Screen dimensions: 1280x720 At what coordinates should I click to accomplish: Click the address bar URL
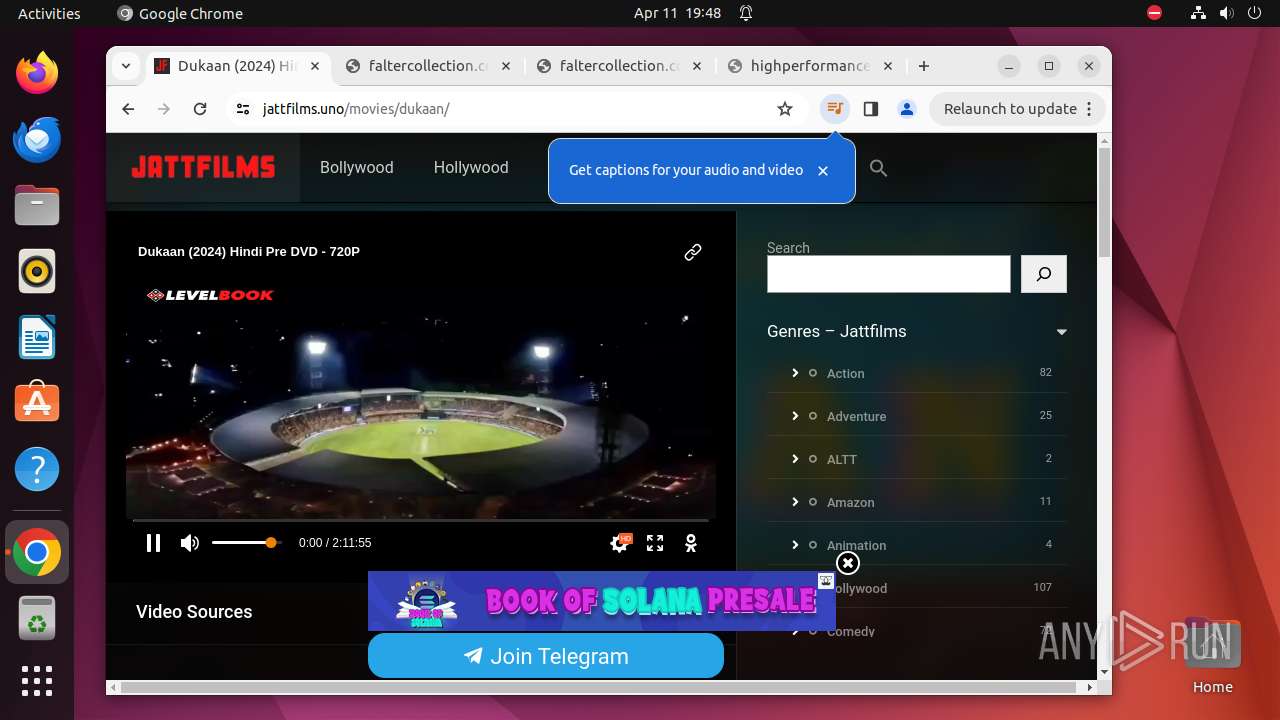(356, 109)
